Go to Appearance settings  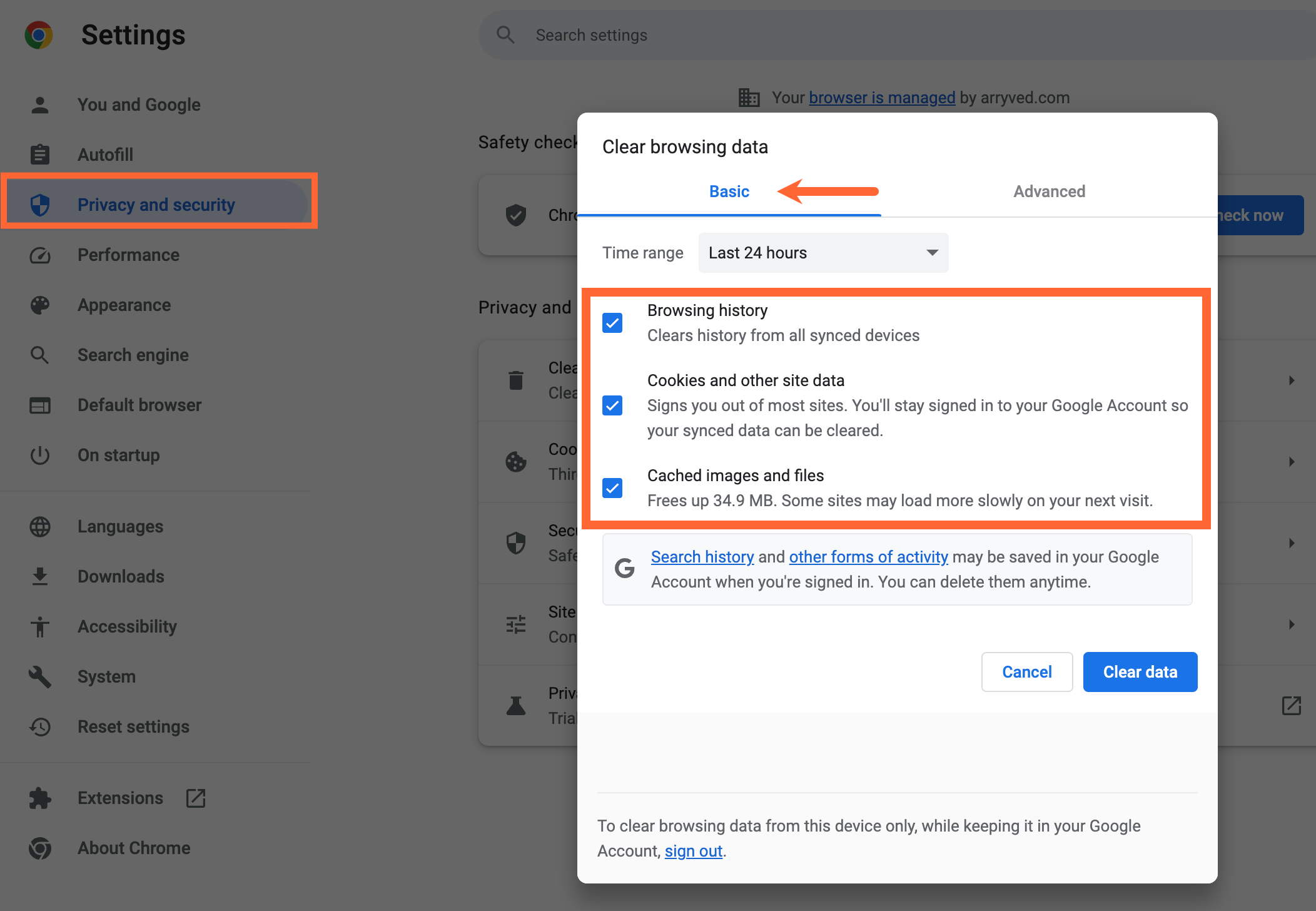tap(124, 305)
